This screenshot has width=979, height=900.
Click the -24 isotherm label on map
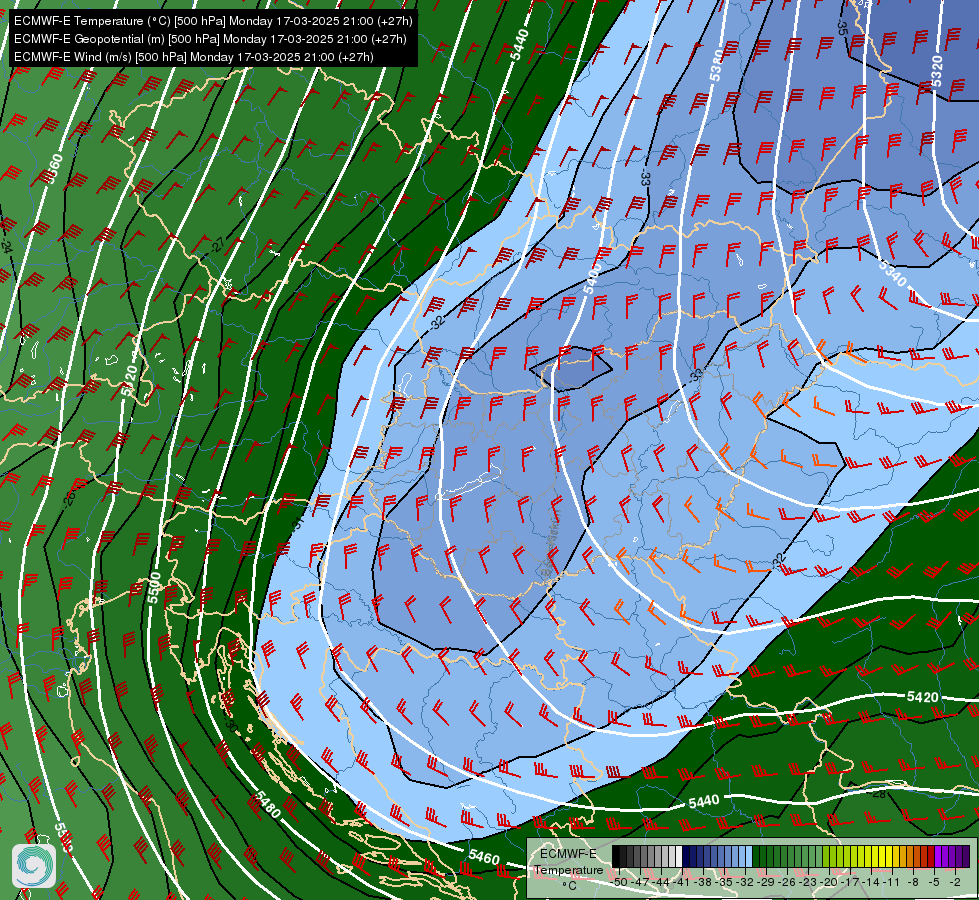click(7, 244)
